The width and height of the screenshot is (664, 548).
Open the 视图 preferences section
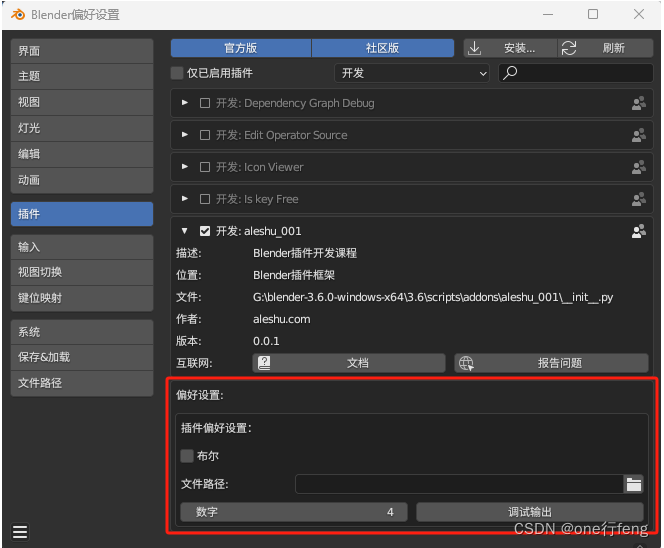click(82, 102)
